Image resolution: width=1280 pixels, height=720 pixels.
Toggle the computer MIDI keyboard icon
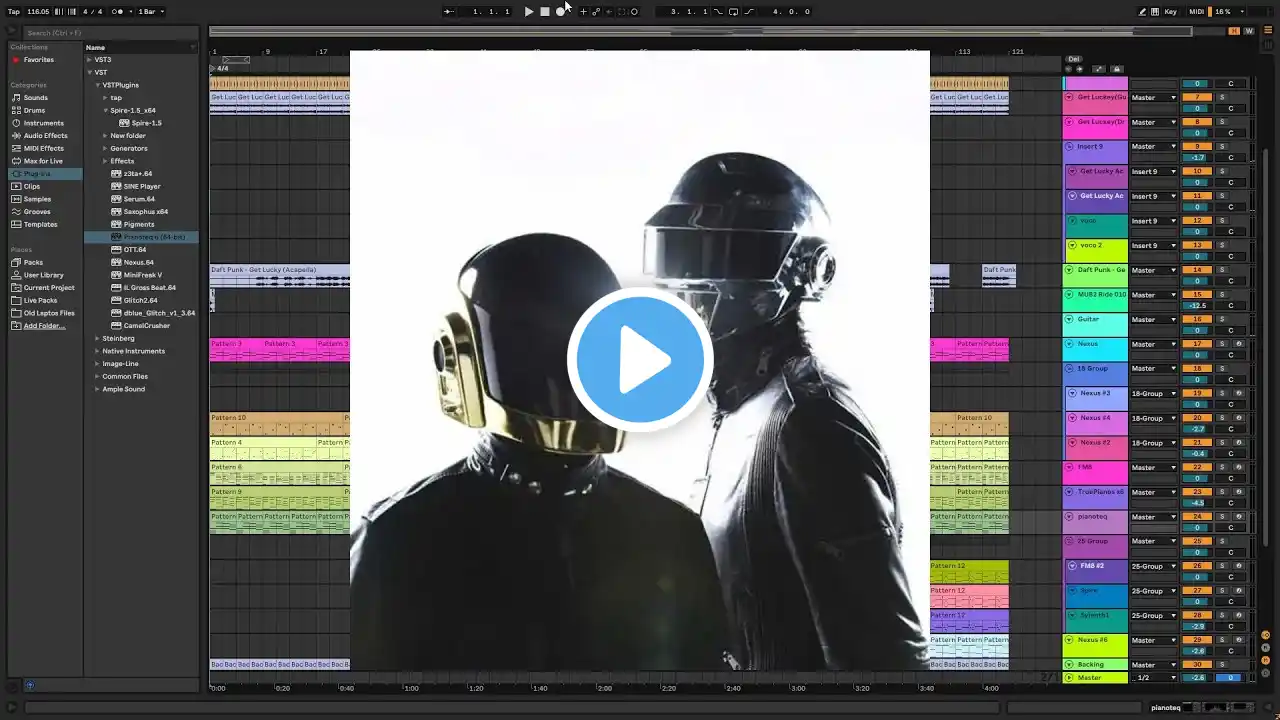pyautogui.click(x=1156, y=12)
